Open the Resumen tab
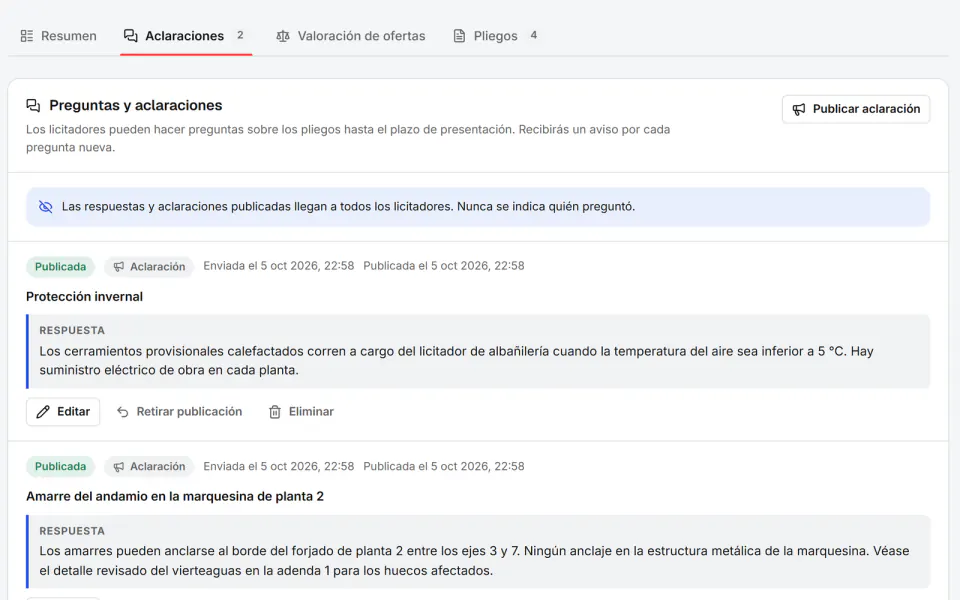 click(59, 36)
